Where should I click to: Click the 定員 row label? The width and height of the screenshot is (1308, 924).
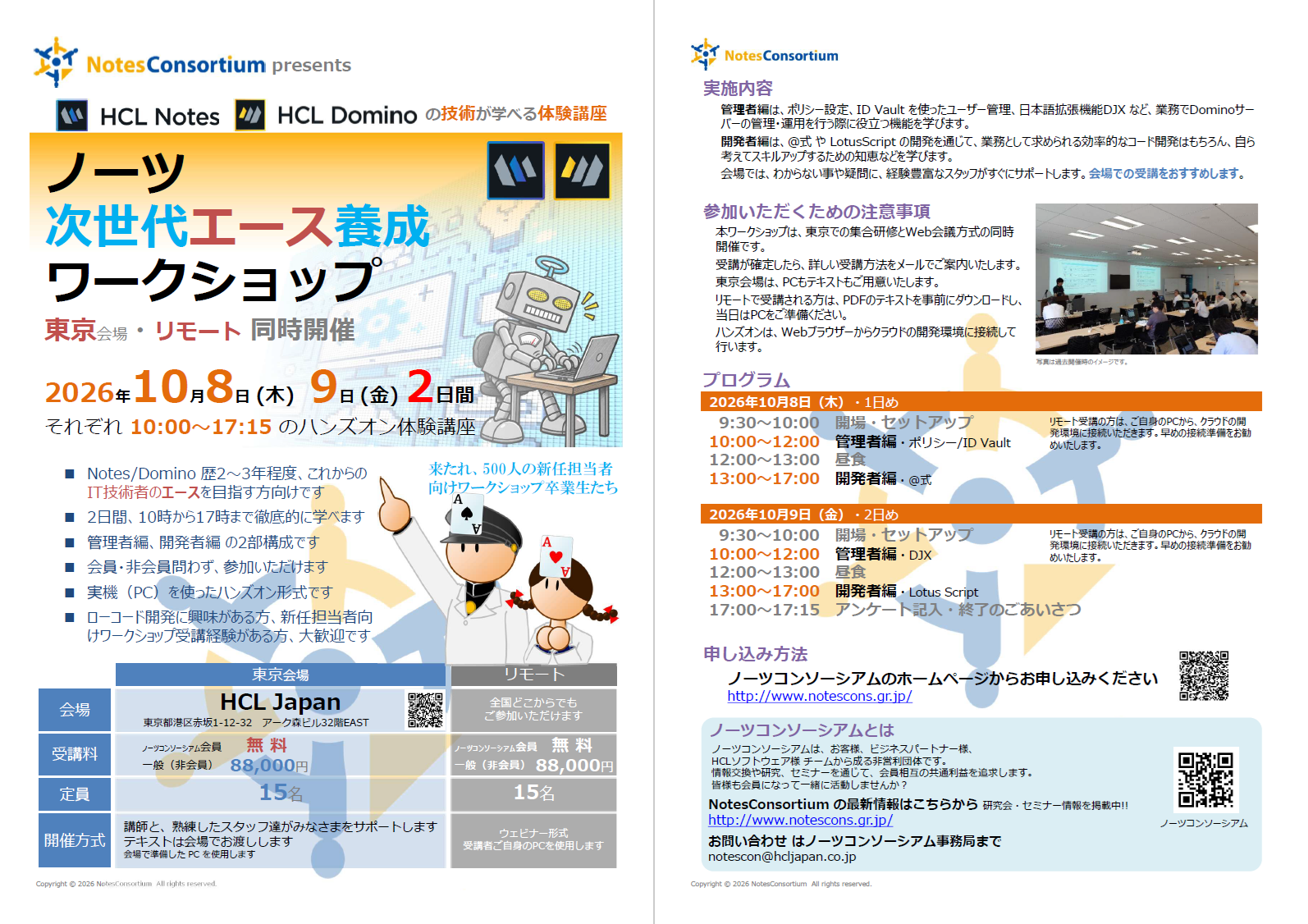75,794
